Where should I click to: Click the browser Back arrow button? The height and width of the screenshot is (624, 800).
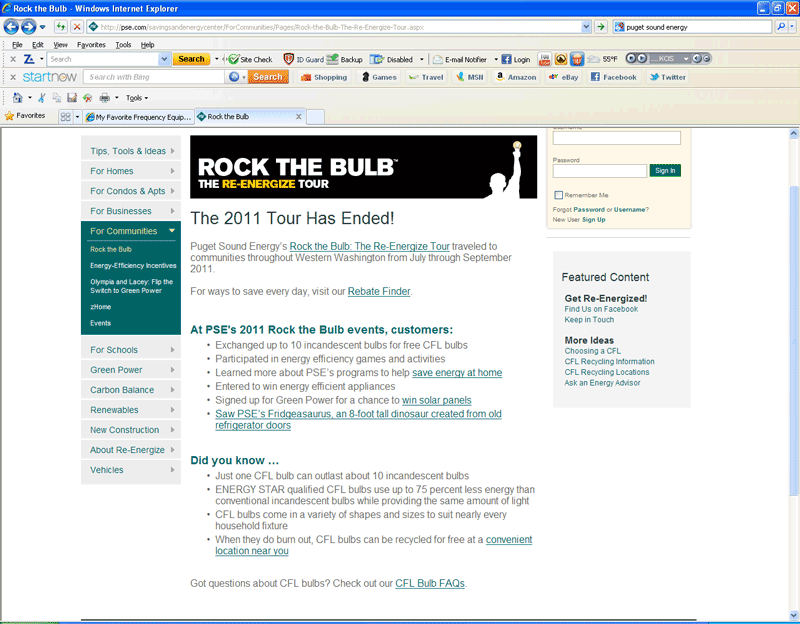(13, 27)
